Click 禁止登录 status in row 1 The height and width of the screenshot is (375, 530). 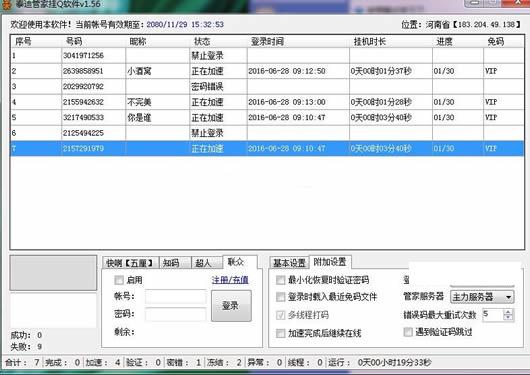click(x=207, y=55)
